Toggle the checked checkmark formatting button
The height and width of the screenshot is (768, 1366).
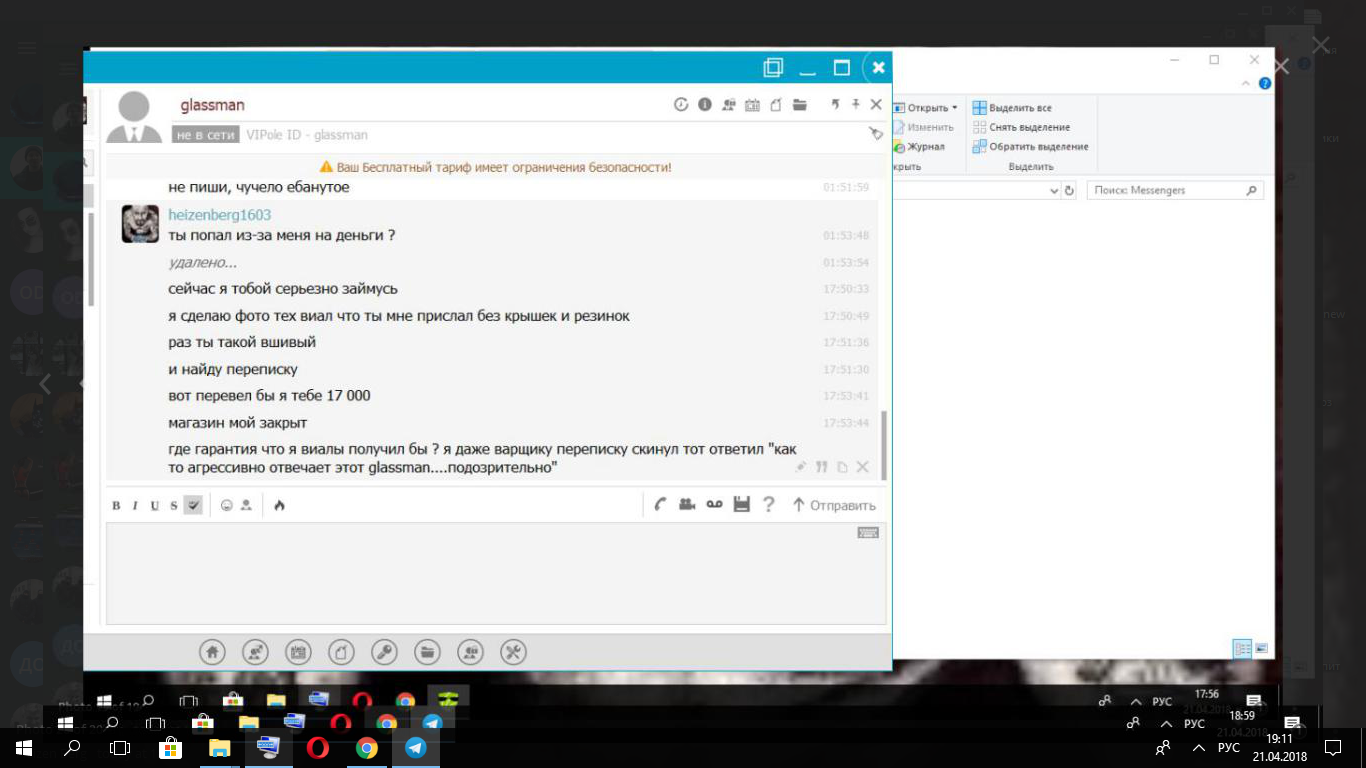(x=193, y=506)
